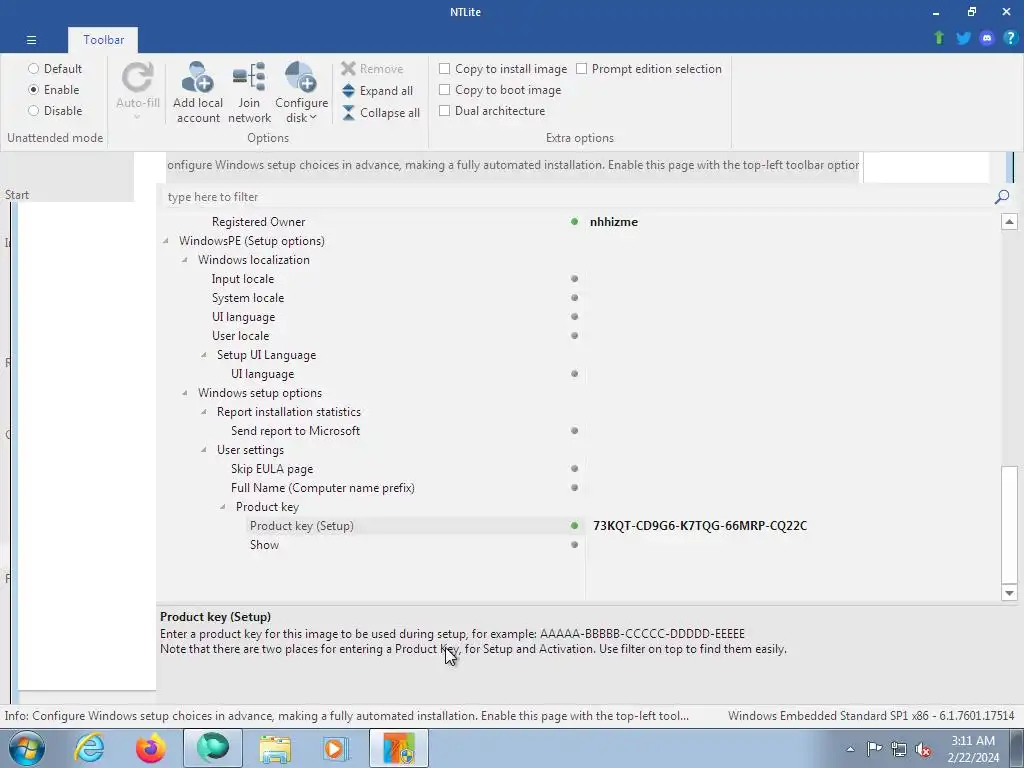Viewport: 1024px width, 768px height.
Task: Click the scroll down arrow of the tree
Action: [x=1009, y=593]
